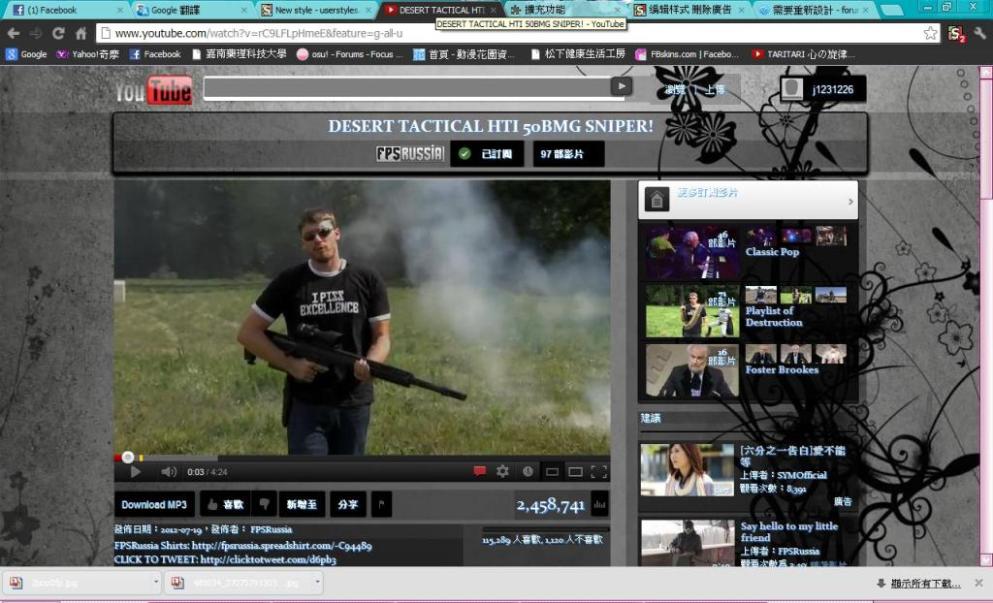Open the clicktotweet.com link
The image size is (993, 603).
268,560
